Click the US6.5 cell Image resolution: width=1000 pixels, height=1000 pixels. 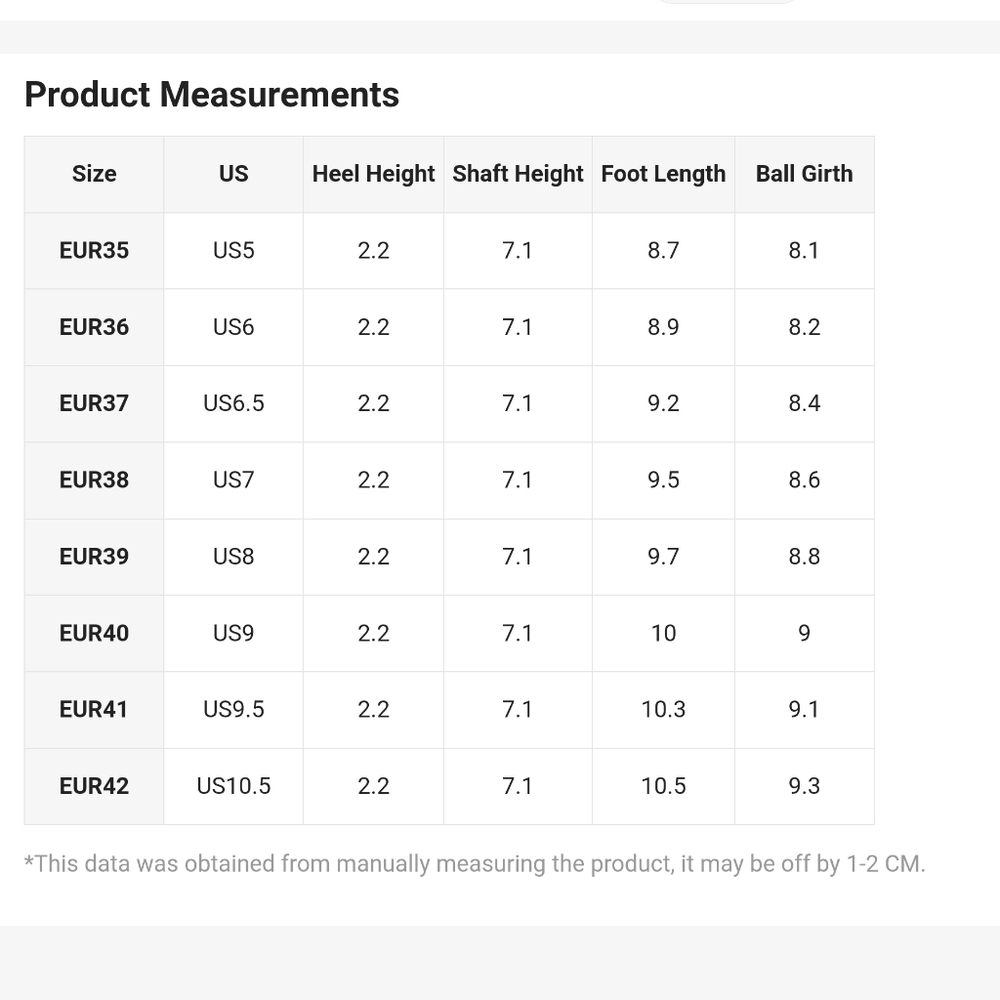coord(233,404)
